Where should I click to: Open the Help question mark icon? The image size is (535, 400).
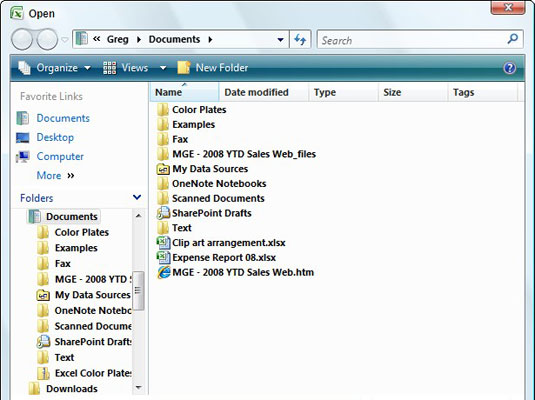[x=509, y=68]
